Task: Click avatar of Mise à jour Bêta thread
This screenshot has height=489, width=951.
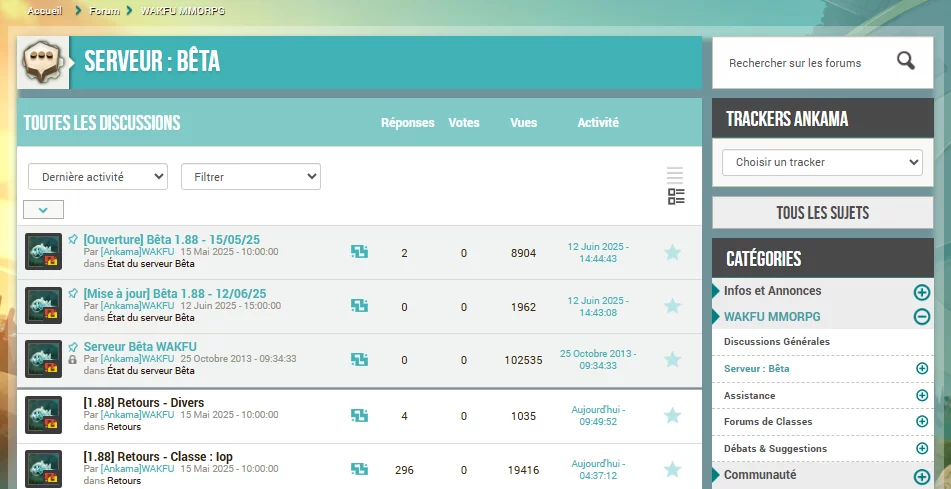Action: pos(43,306)
